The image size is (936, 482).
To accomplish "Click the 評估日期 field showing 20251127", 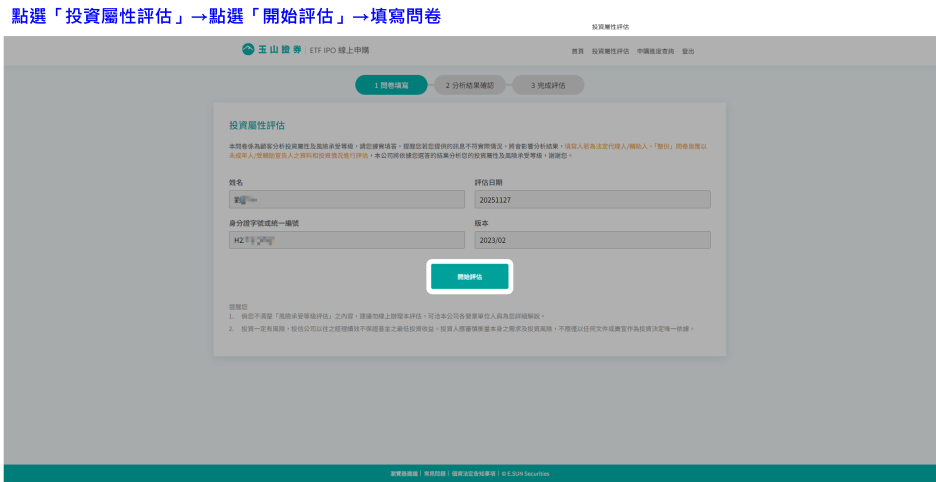I will [x=592, y=200].
